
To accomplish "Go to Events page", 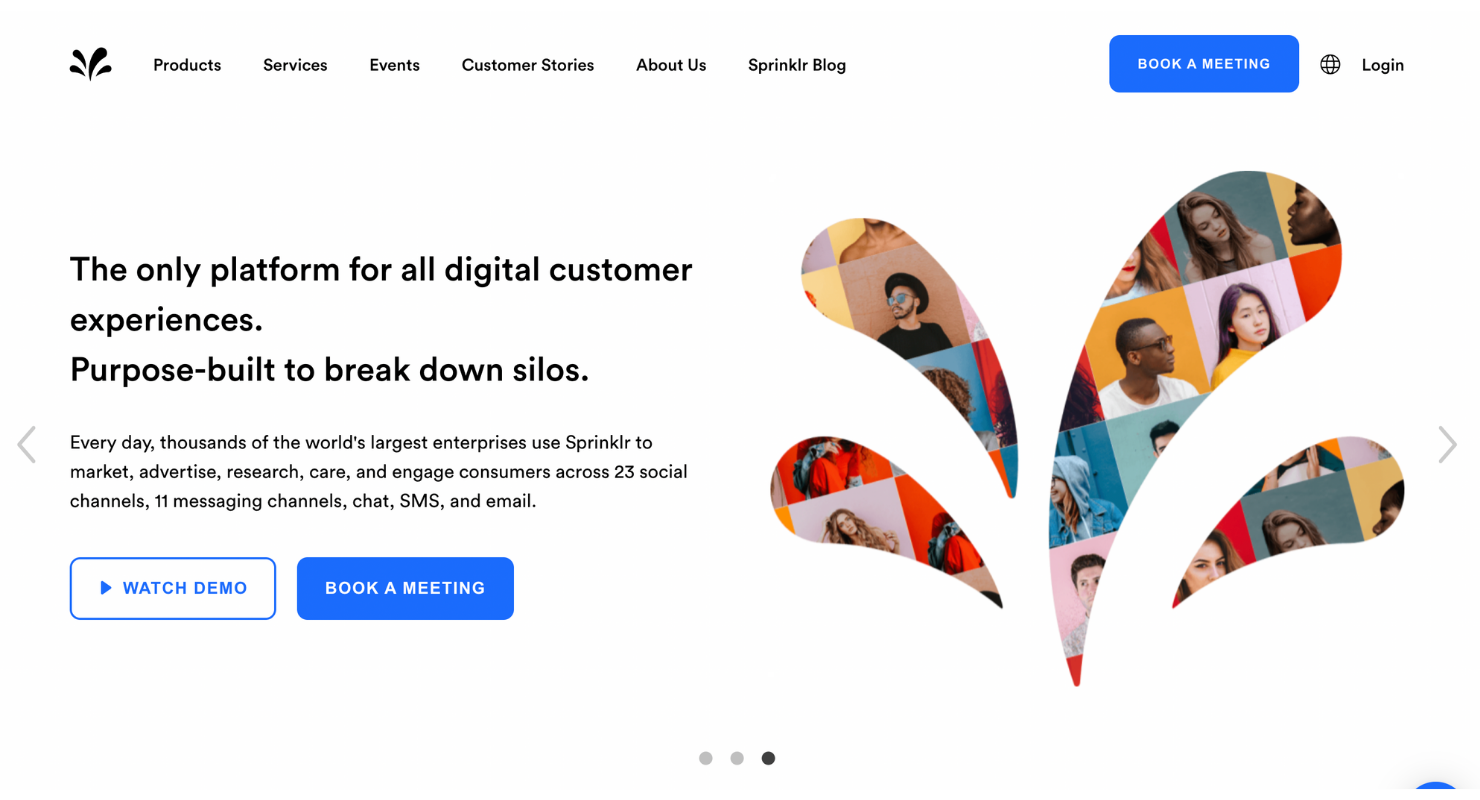I will click(x=394, y=65).
